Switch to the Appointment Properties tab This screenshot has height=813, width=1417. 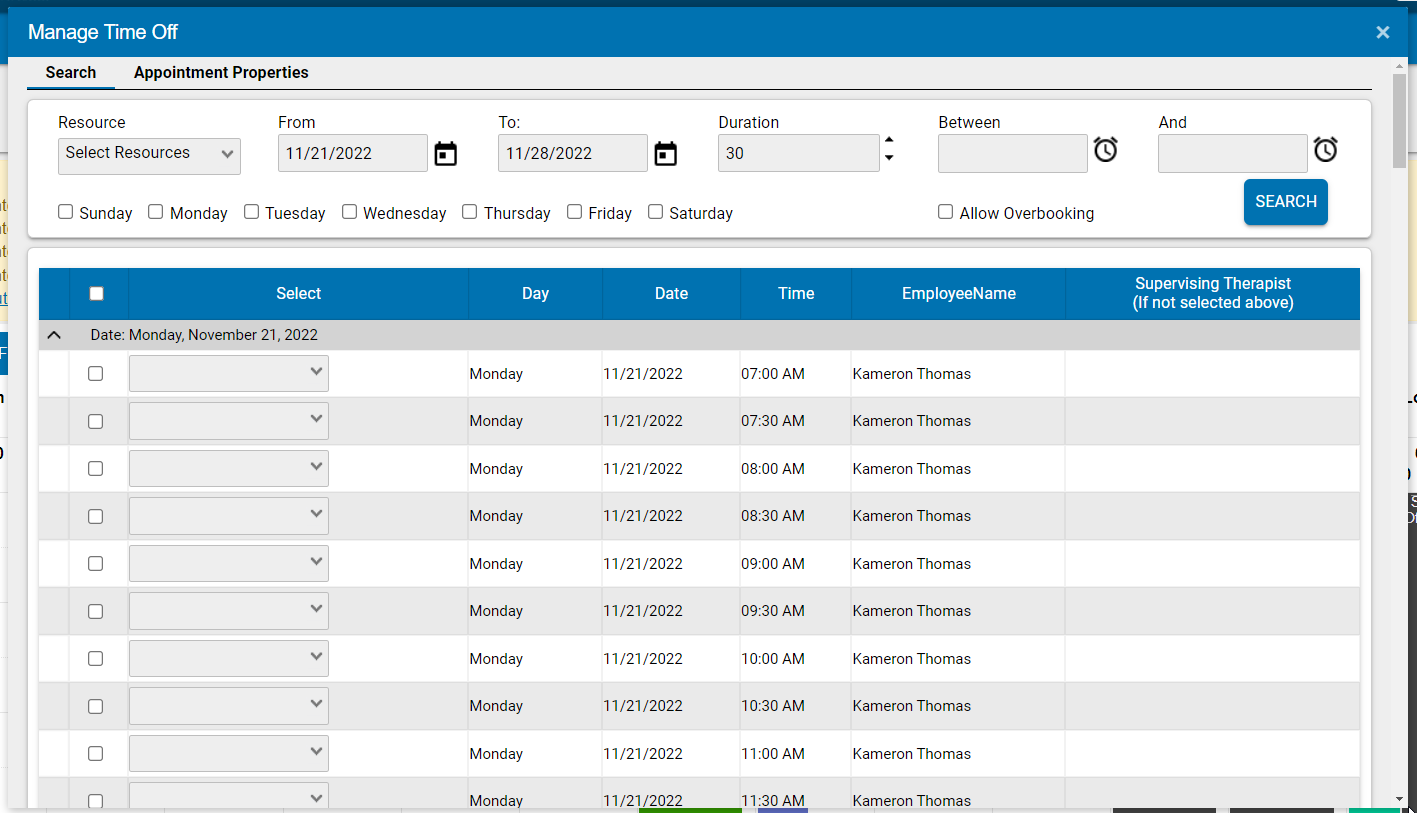tap(220, 72)
